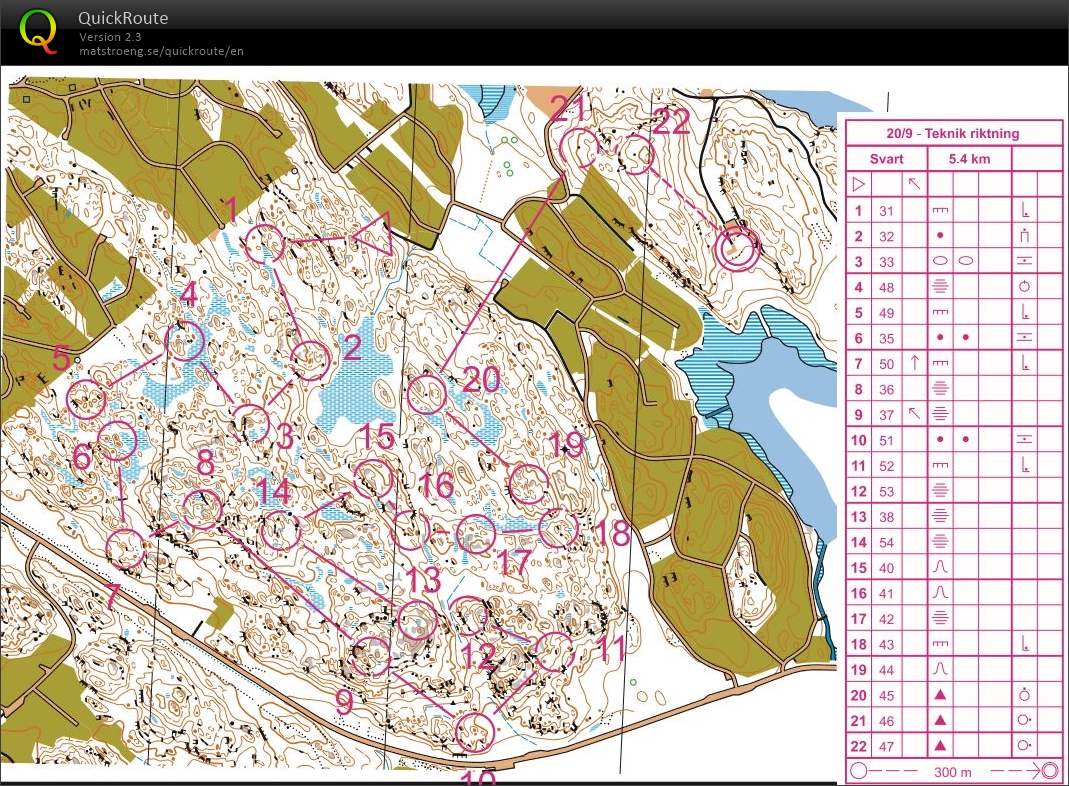Viewport: 1069px width, 786px height.
Task: Click control code 47 in the table
Action: click(886, 746)
